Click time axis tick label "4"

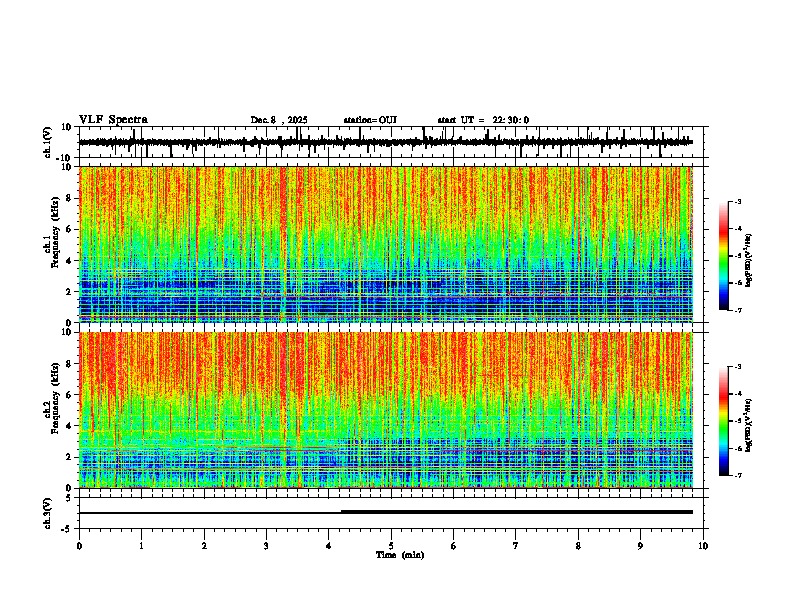(x=329, y=546)
